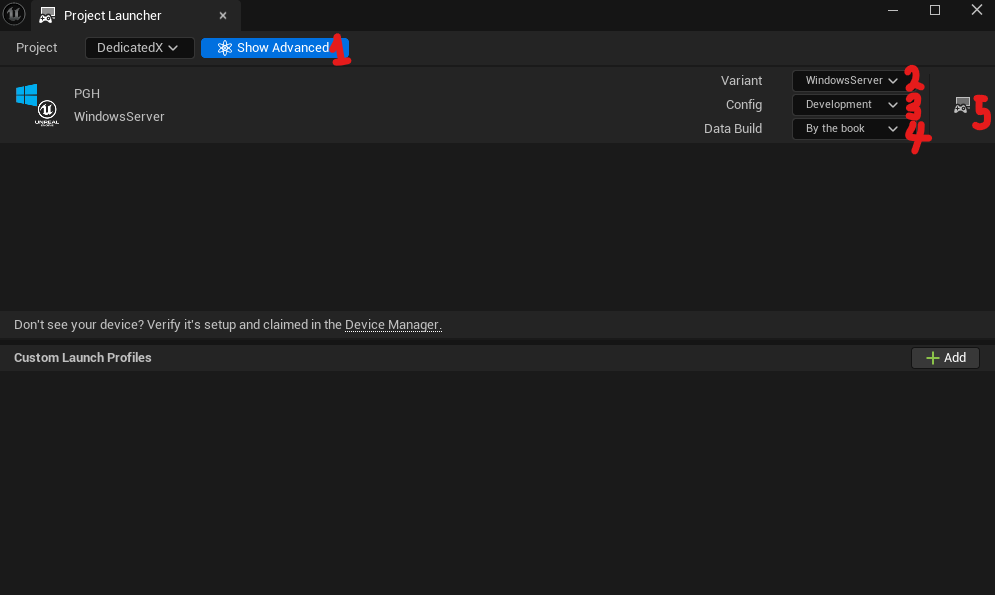Open the DedicatedX project dropdown
This screenshot has height=595, width=995.
[140, 48]
